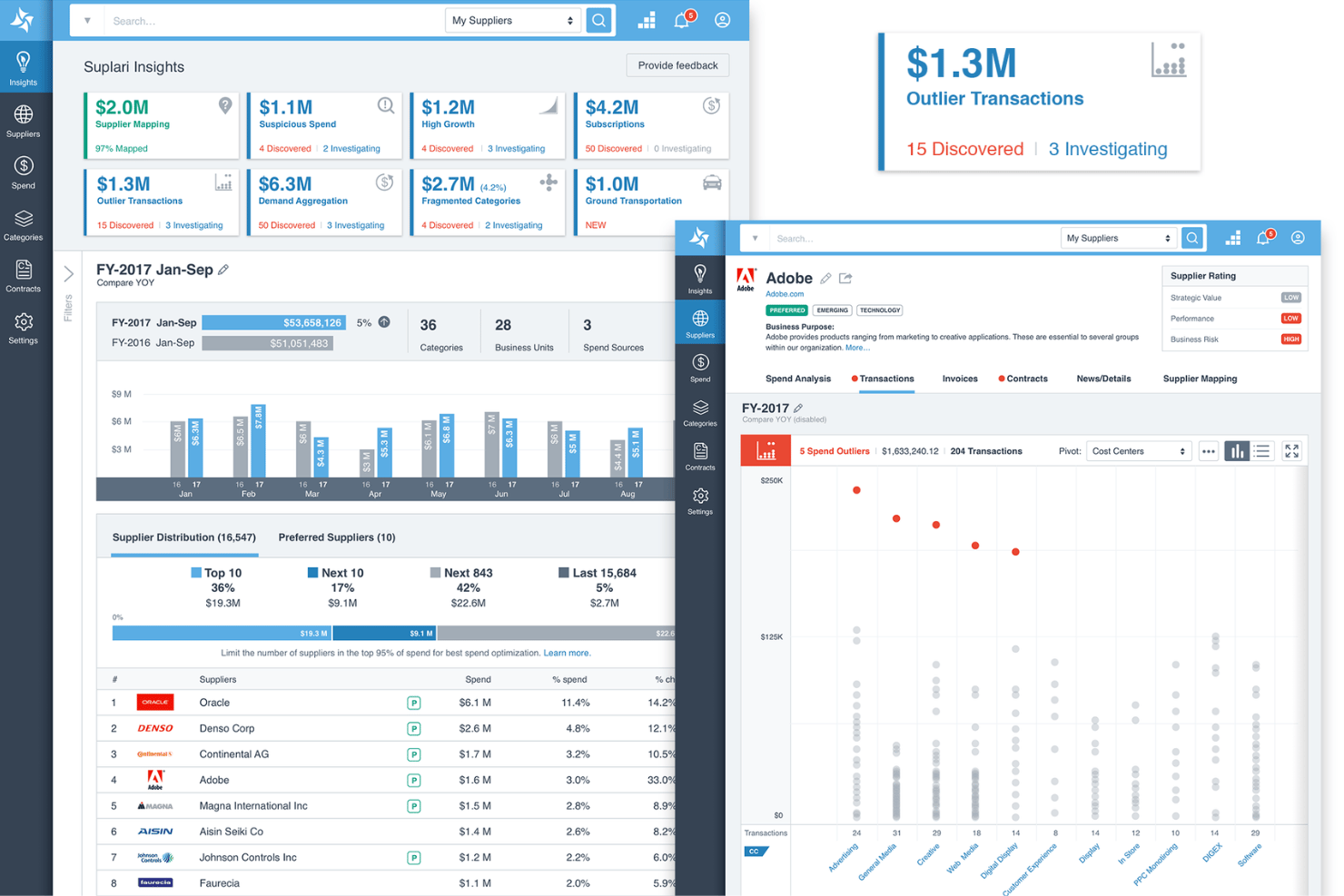Open notifications bell in the left window

tap(682, 20)
